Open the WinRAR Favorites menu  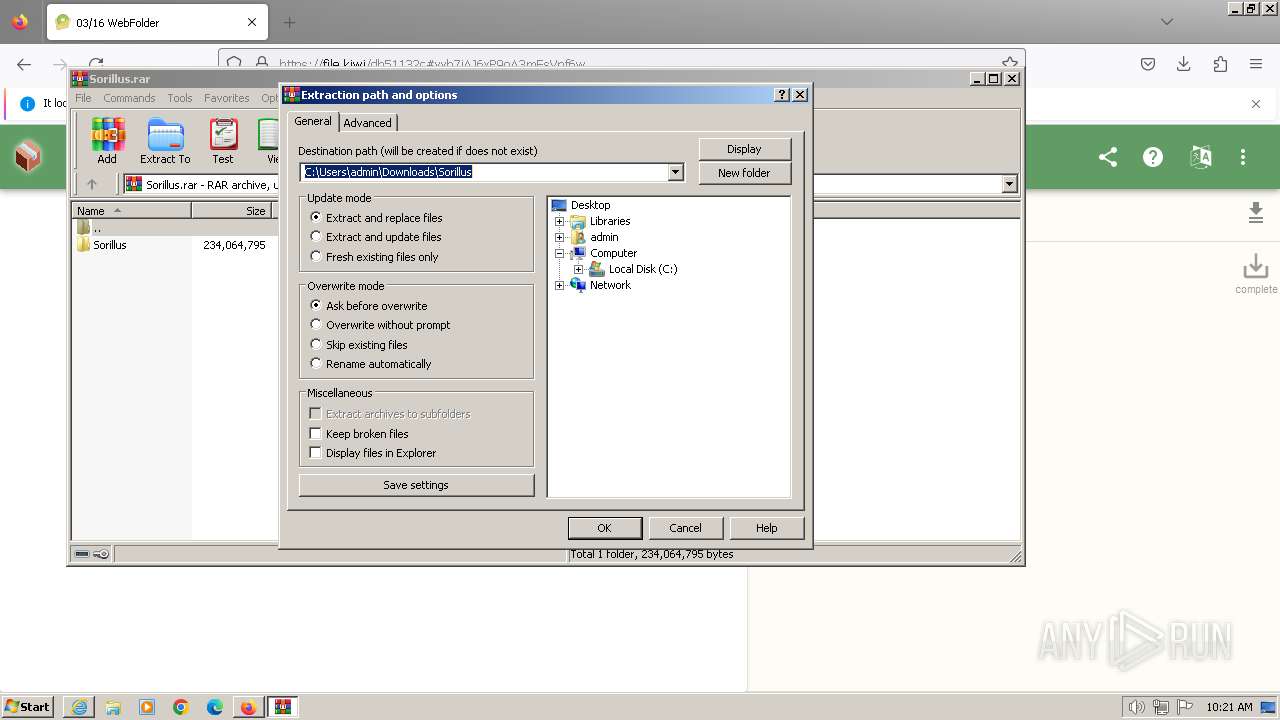(x=227, y=98)
